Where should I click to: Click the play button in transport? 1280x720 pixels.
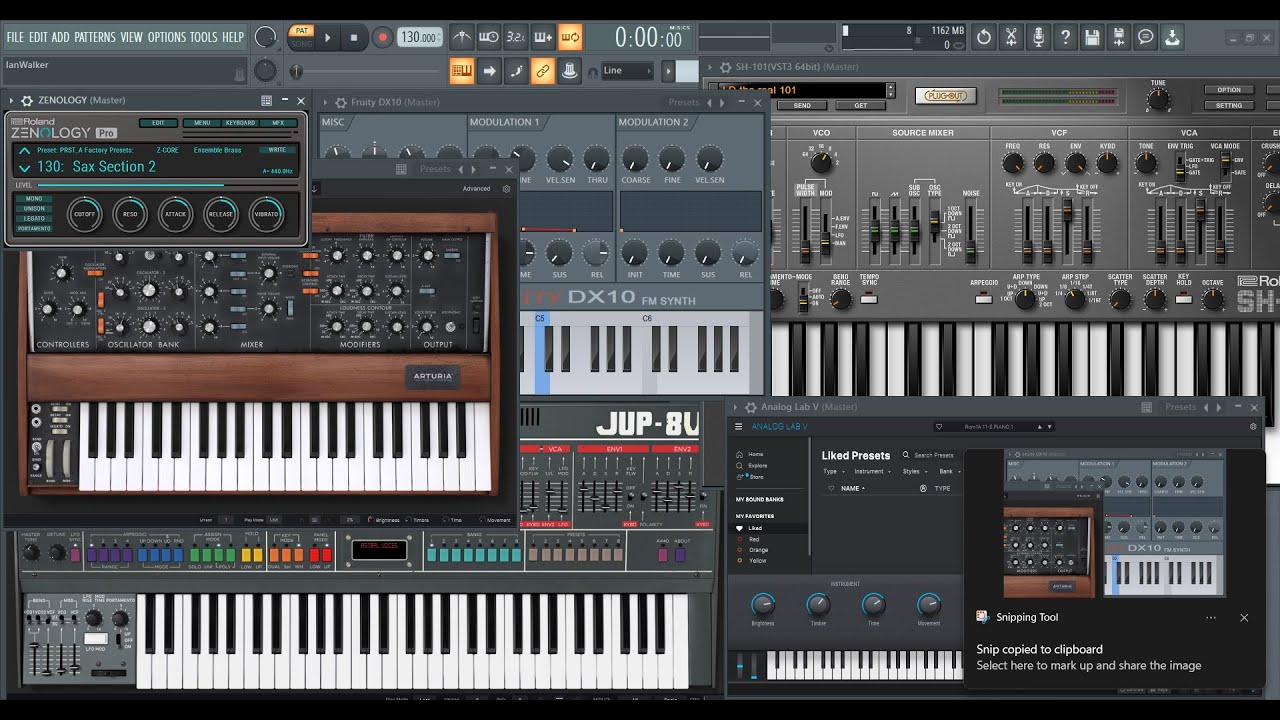328,38
